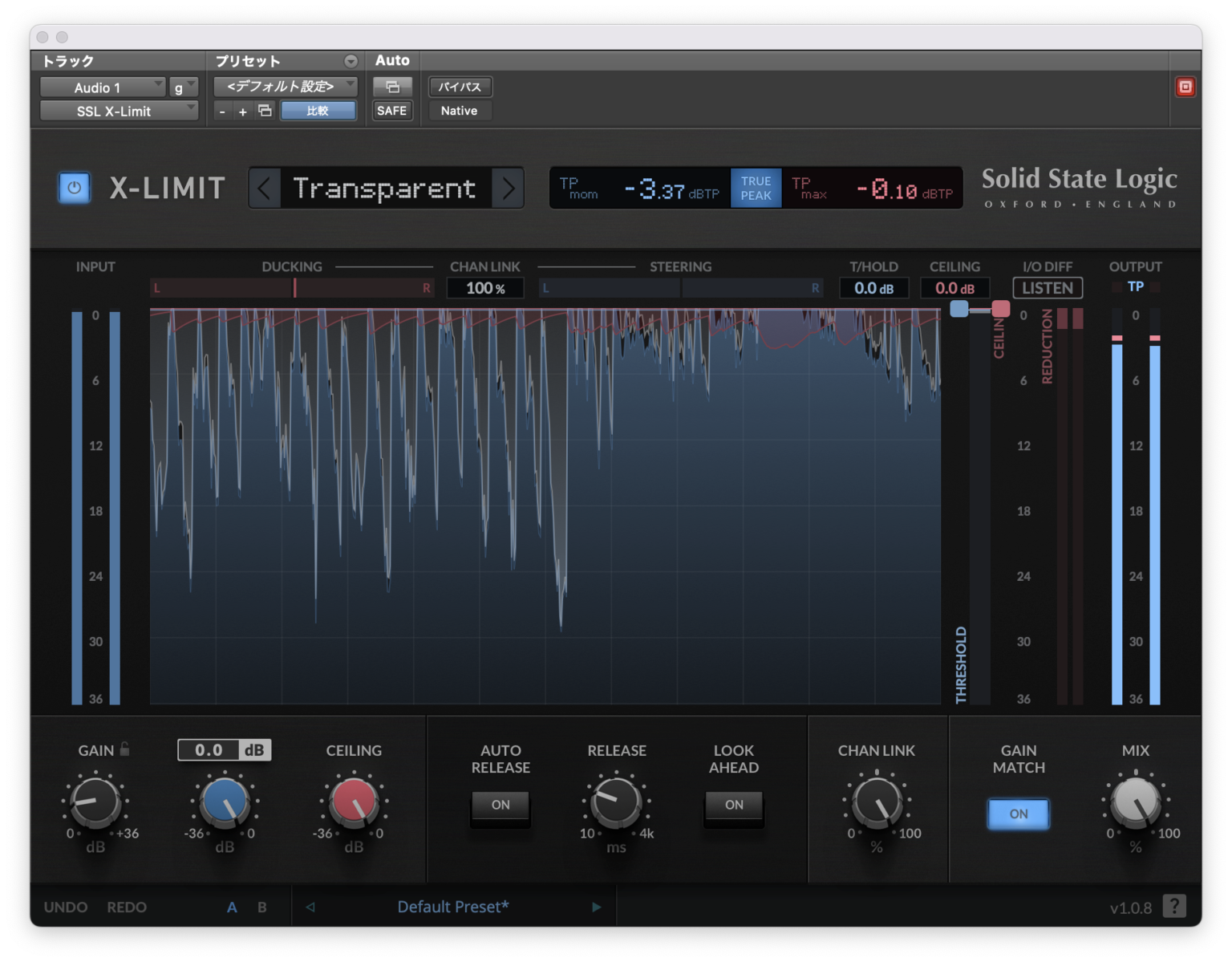Disable GAIN MATCH

point(1018,814)
